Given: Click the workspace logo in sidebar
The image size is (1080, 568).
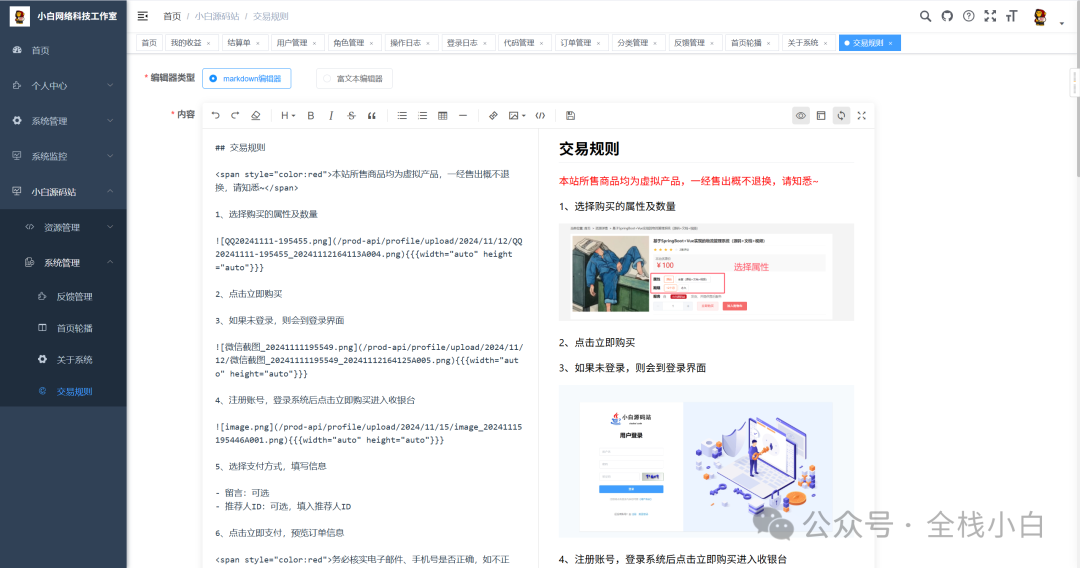Looking at the screenshot, I should pyautogui.click(x=19, y=16).
